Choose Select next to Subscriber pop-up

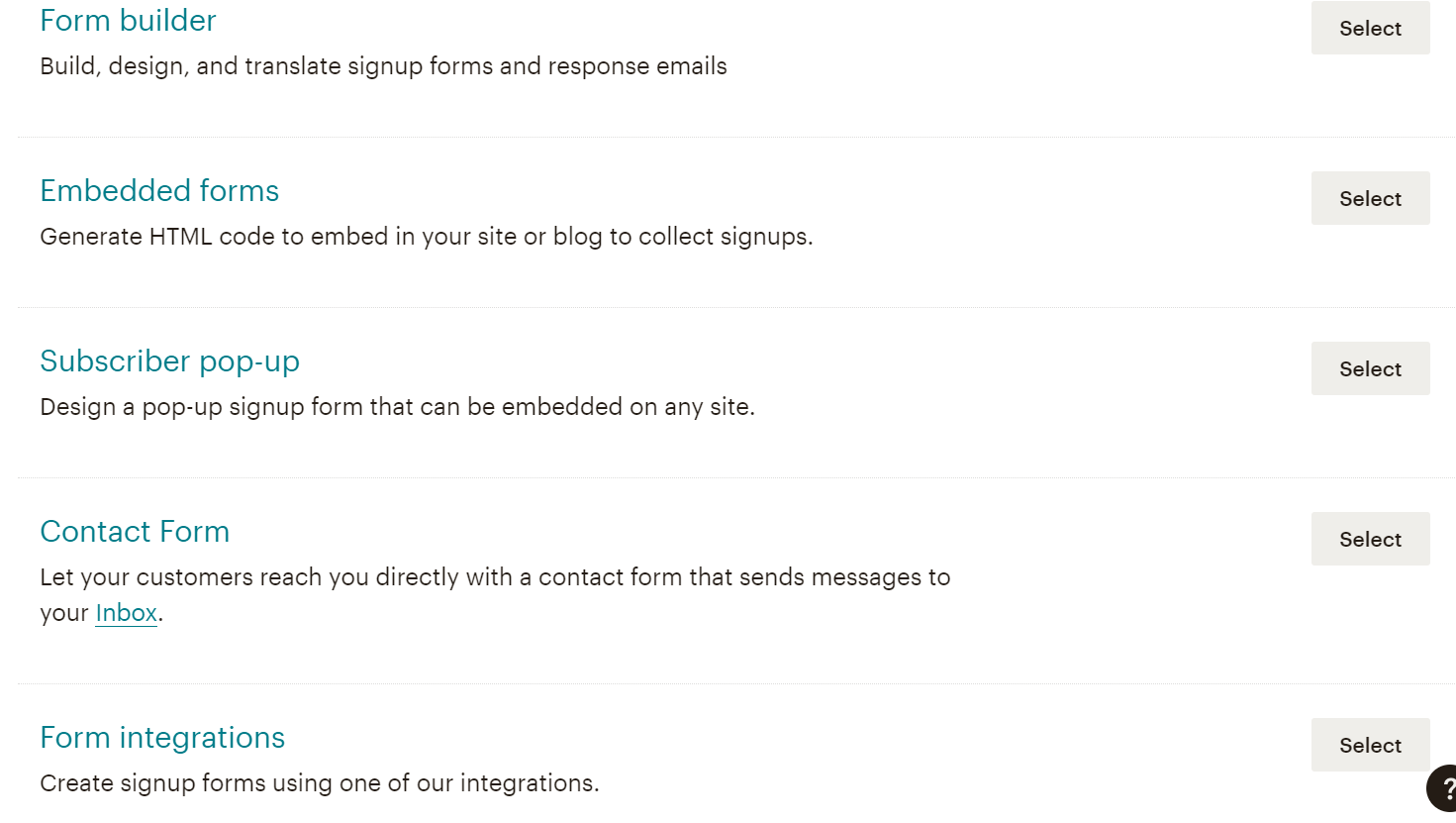coord(1370,368)
